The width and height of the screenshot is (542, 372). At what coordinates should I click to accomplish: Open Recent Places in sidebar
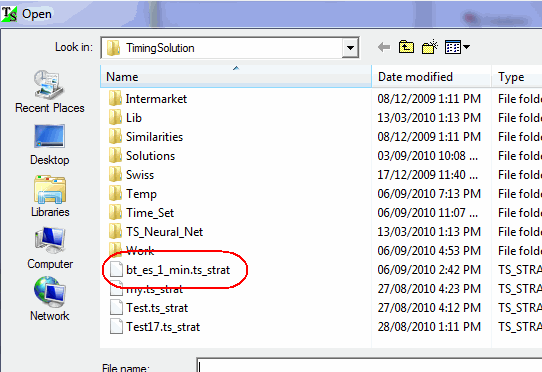pyautogui.click(x=49, y=92)
